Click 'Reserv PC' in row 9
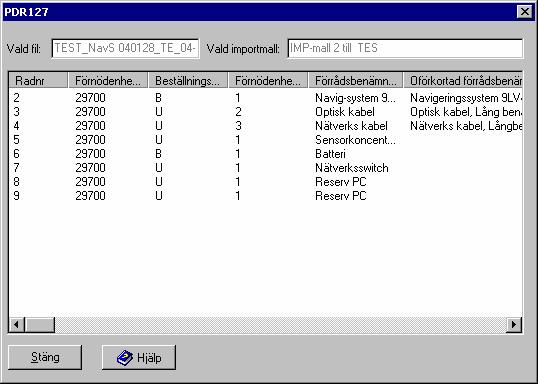This screenshot has height=384, width=538. [341, 196]
